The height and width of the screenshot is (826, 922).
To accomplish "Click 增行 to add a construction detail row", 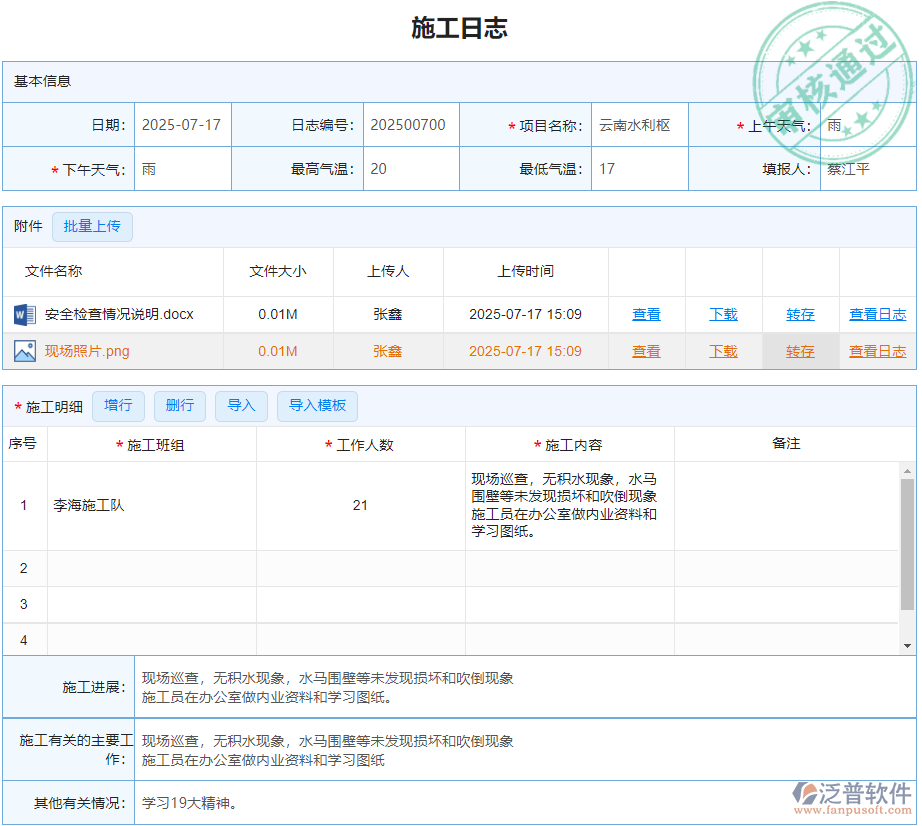I will click(x=118, y=406).
